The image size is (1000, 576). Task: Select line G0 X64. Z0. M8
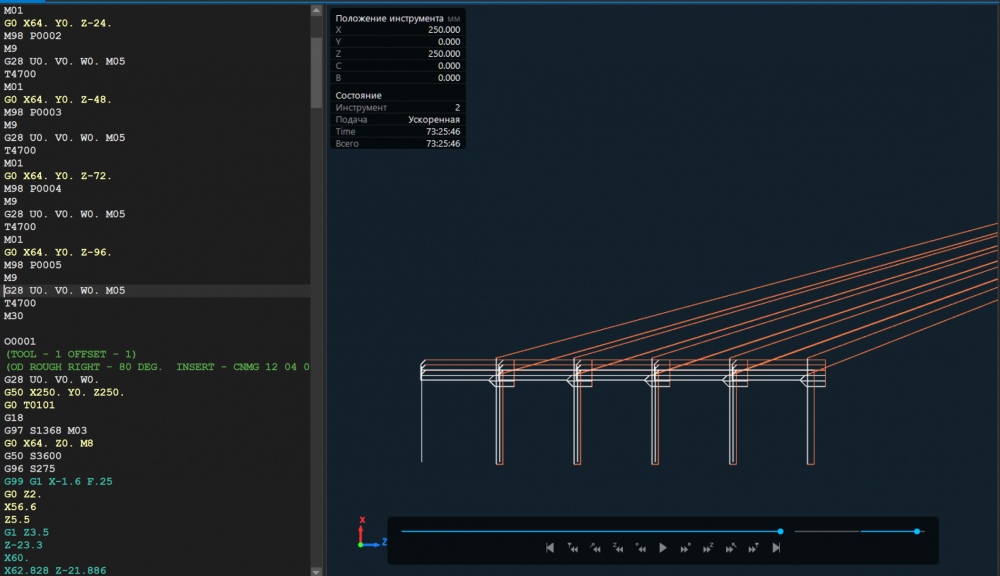pos(49,443)
